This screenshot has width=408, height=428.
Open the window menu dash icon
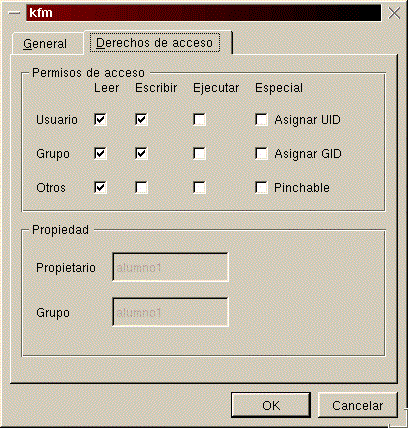click(14, 13)
